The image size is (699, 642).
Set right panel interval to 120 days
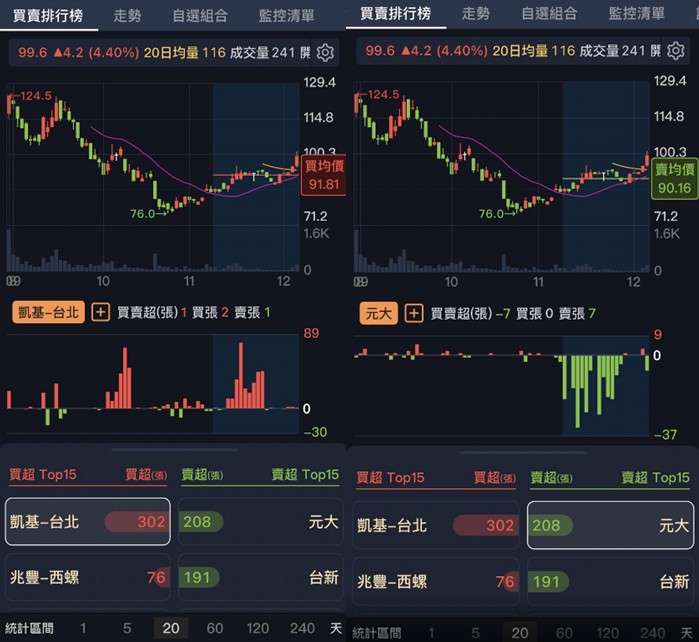click(x=608, y=632)
